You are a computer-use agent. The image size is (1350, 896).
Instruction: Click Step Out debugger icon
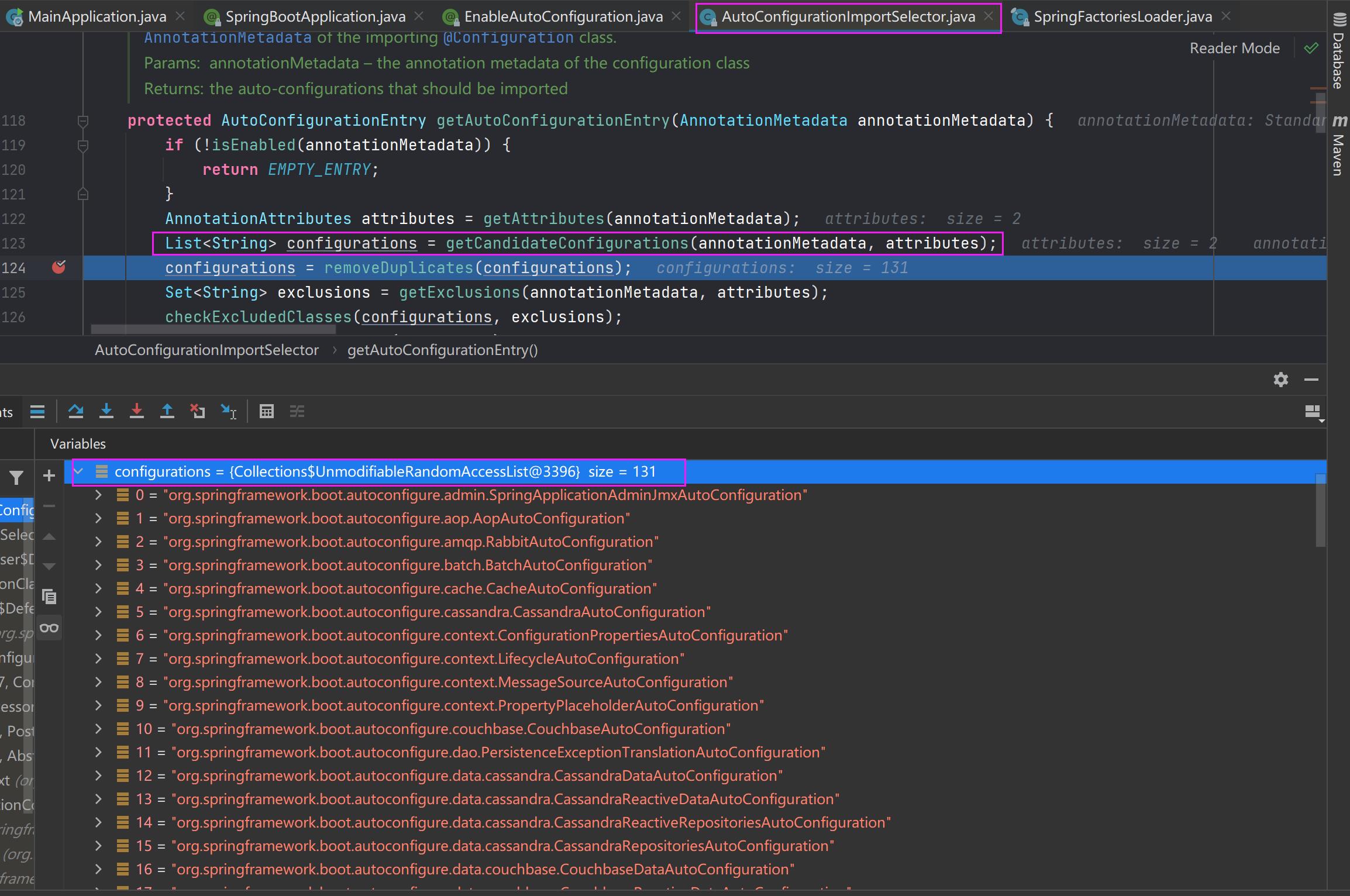(167, 412)
